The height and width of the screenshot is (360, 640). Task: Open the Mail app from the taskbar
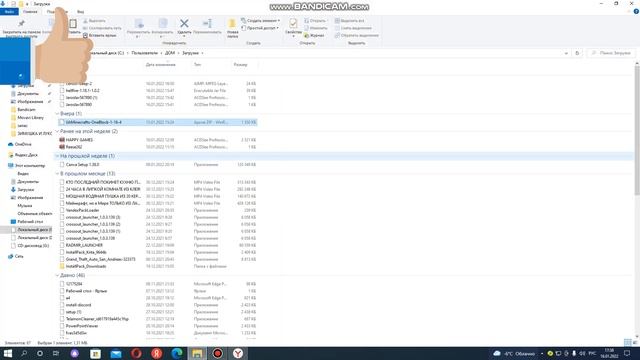(x=116, y=353)
